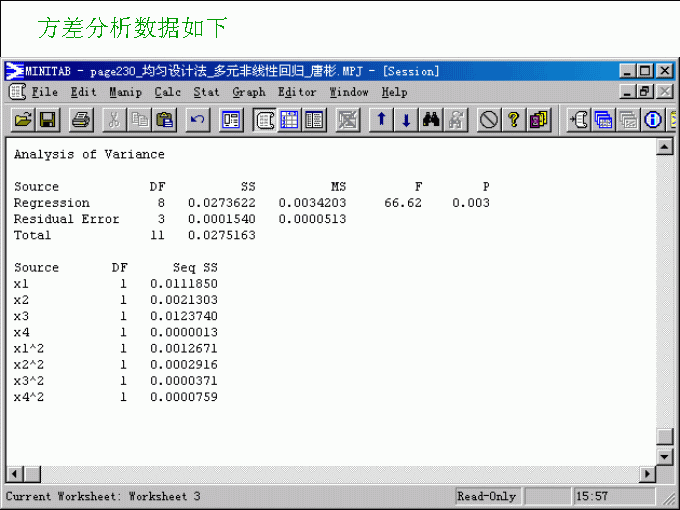Click the blue info icon in toolbar

point(654,120)
